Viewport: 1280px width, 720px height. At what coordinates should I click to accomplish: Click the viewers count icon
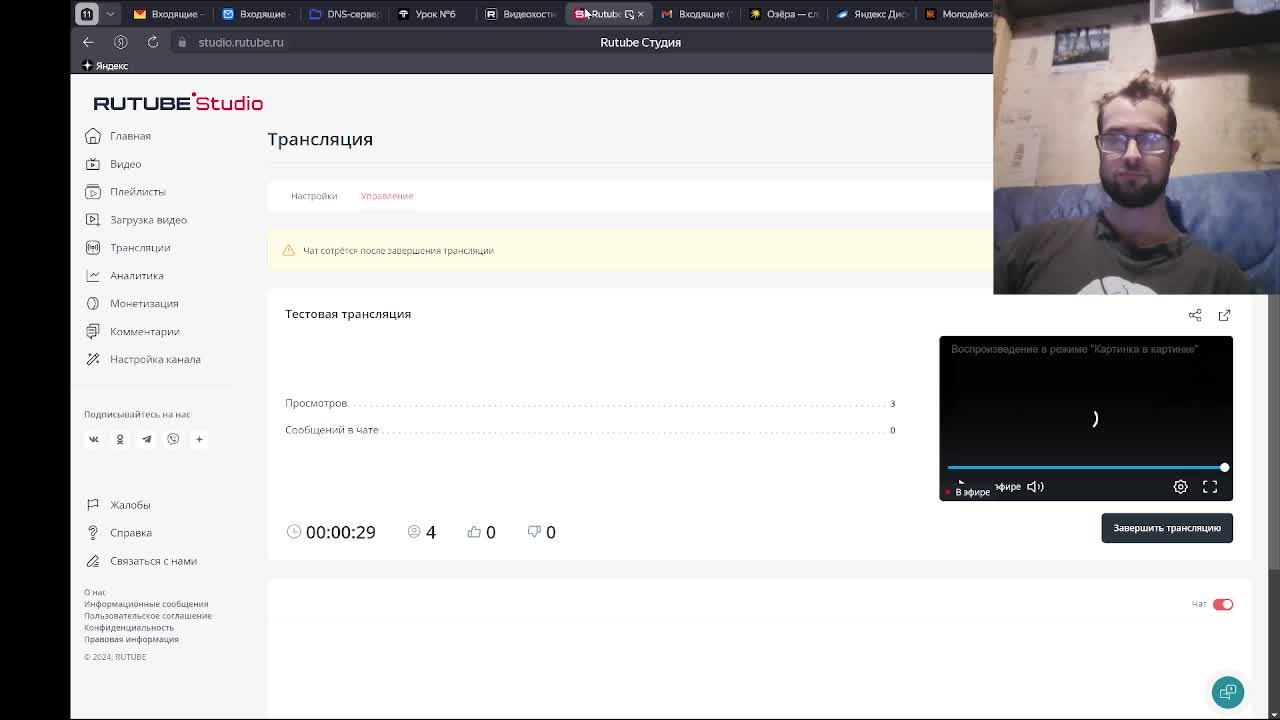tap(414, 532)
